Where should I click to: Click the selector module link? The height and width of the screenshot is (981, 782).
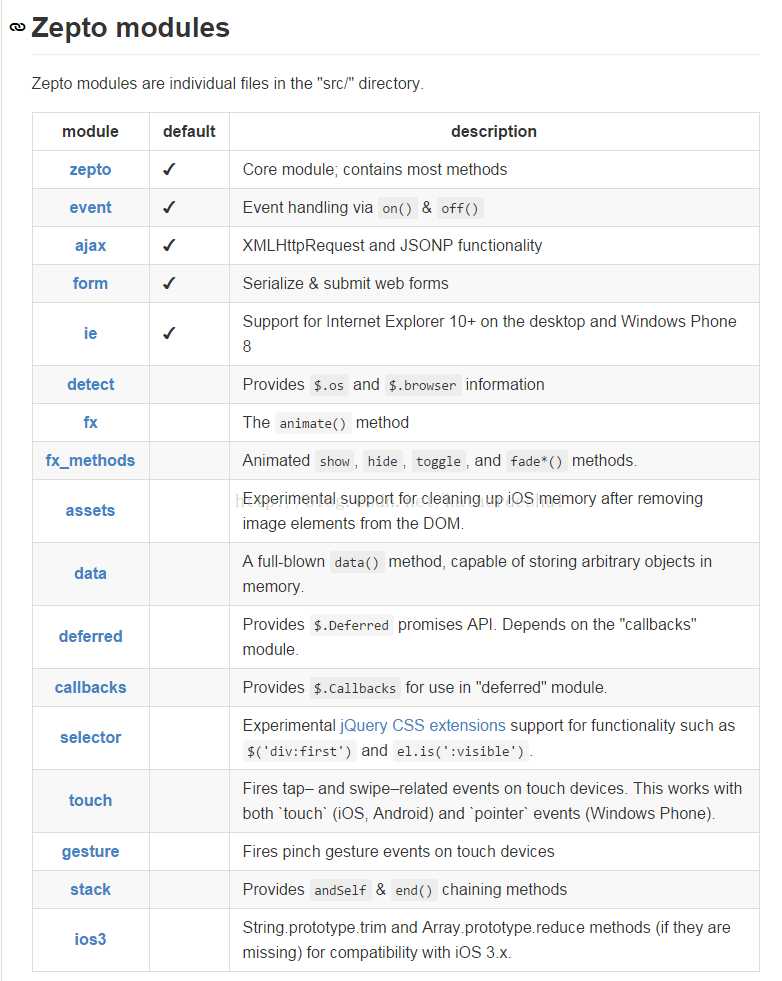(x=90, y=738)
